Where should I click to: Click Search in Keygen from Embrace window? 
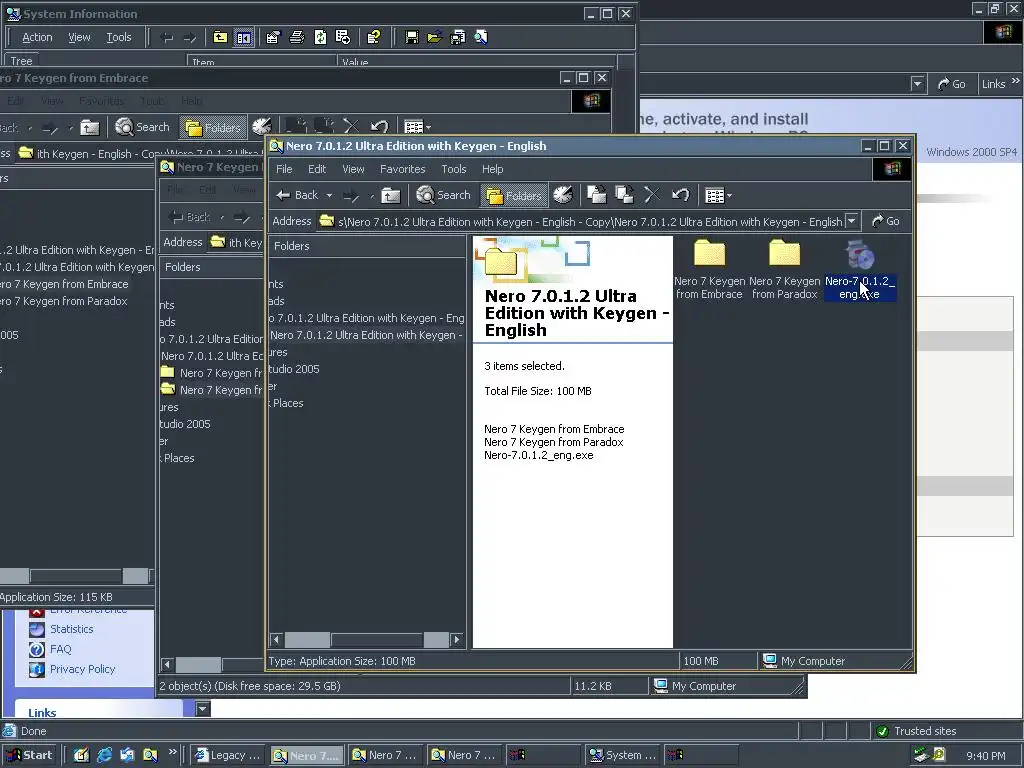142,127
